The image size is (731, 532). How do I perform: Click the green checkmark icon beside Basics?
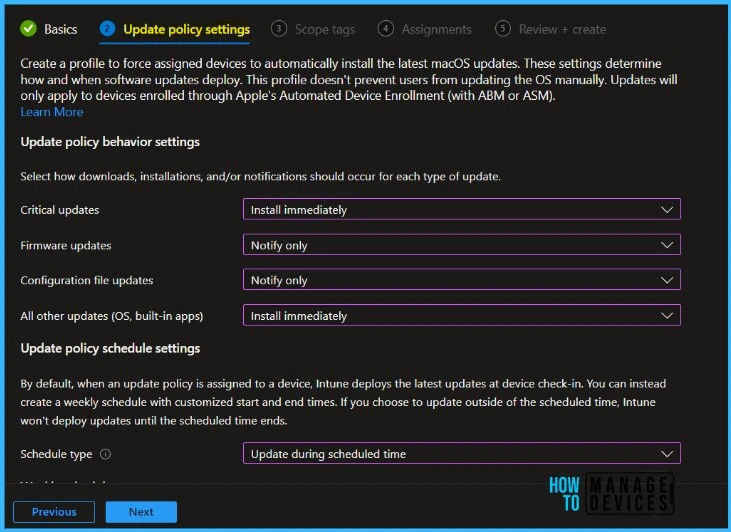[28, 29]
